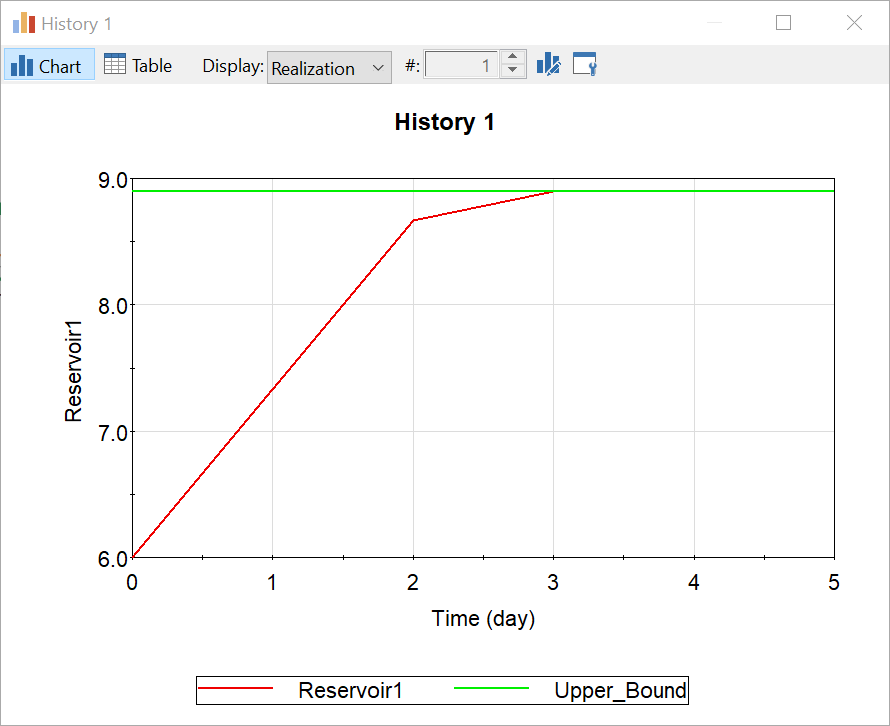Image resolution: width=890 pixels, height=726 pixels.
Task: Click the 9.0 y-axis tick label
Action: 112,181
